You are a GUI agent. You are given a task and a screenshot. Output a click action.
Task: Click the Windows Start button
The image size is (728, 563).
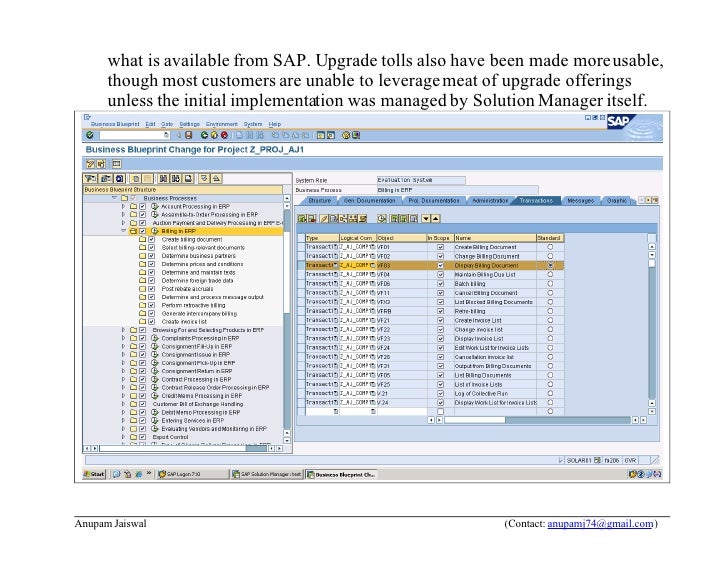tap(95, 474)
